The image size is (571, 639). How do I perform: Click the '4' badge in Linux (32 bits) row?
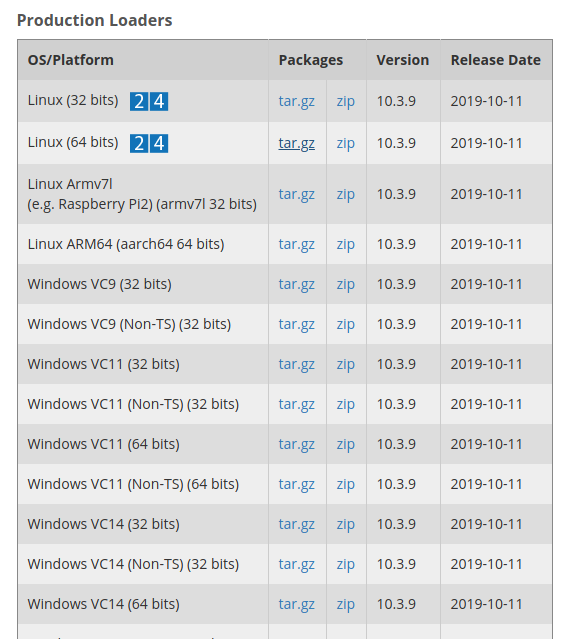159,101
